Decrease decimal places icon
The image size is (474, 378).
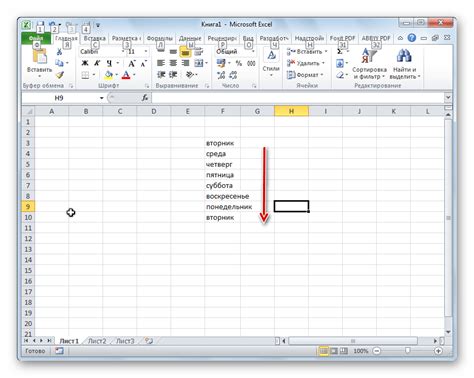233,75
